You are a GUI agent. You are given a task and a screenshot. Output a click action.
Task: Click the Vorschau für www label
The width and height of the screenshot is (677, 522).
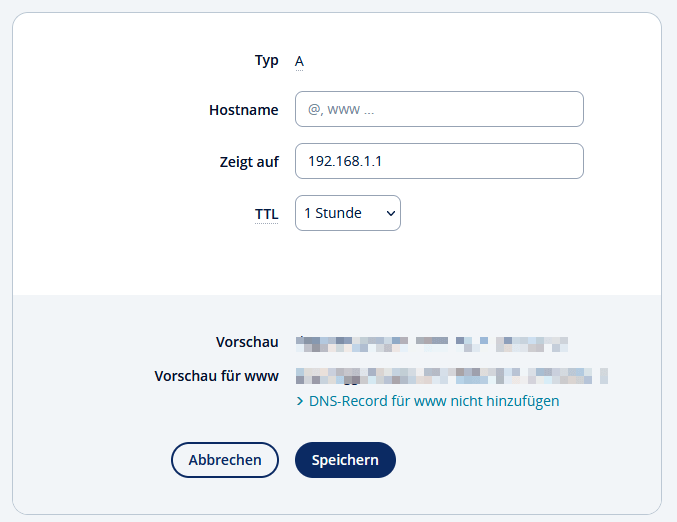point(216,376)
